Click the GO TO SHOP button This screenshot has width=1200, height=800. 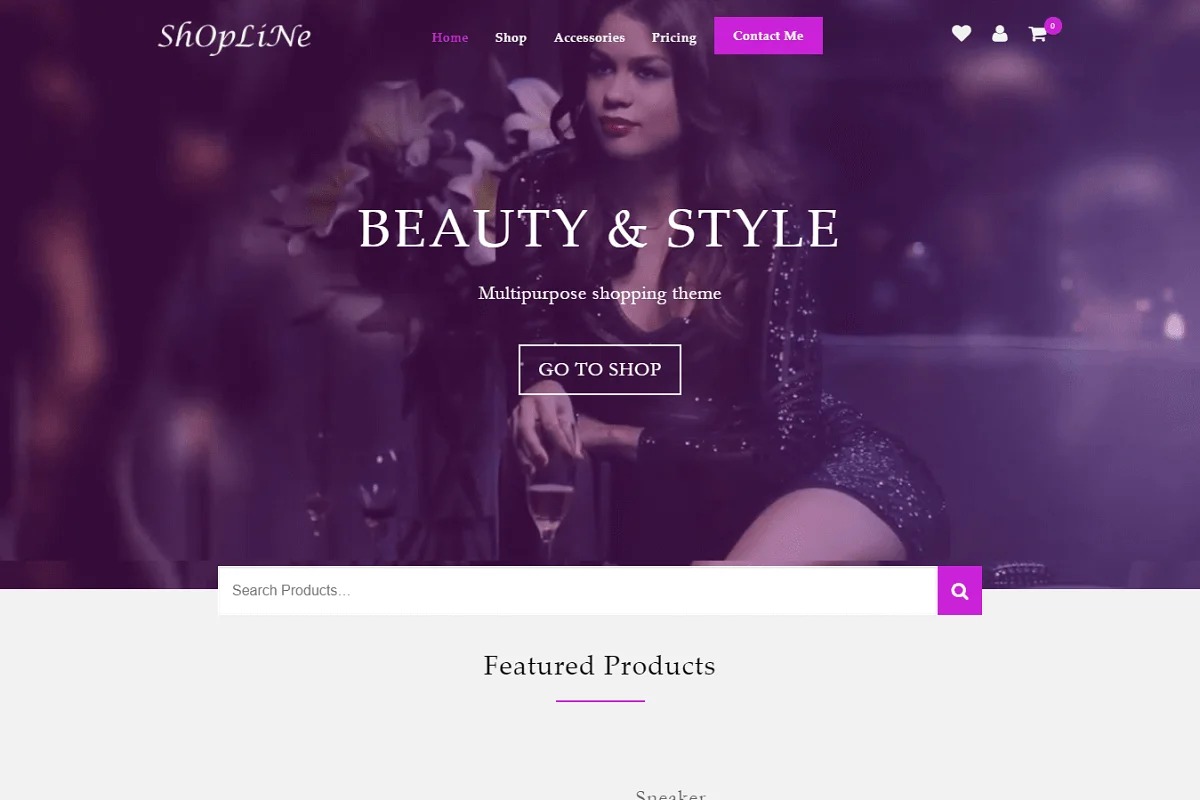(x=600, y=369)
